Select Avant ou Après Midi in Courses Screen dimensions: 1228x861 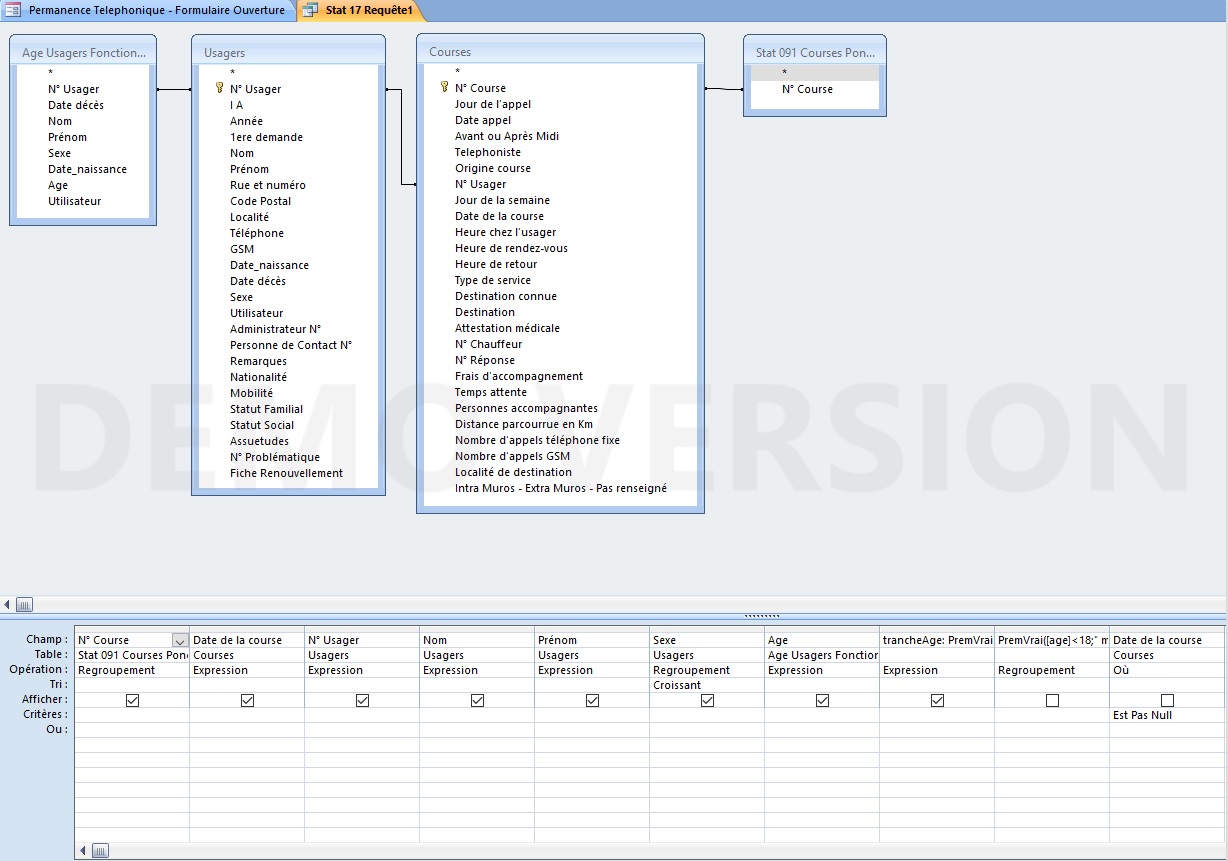[507, 136]
